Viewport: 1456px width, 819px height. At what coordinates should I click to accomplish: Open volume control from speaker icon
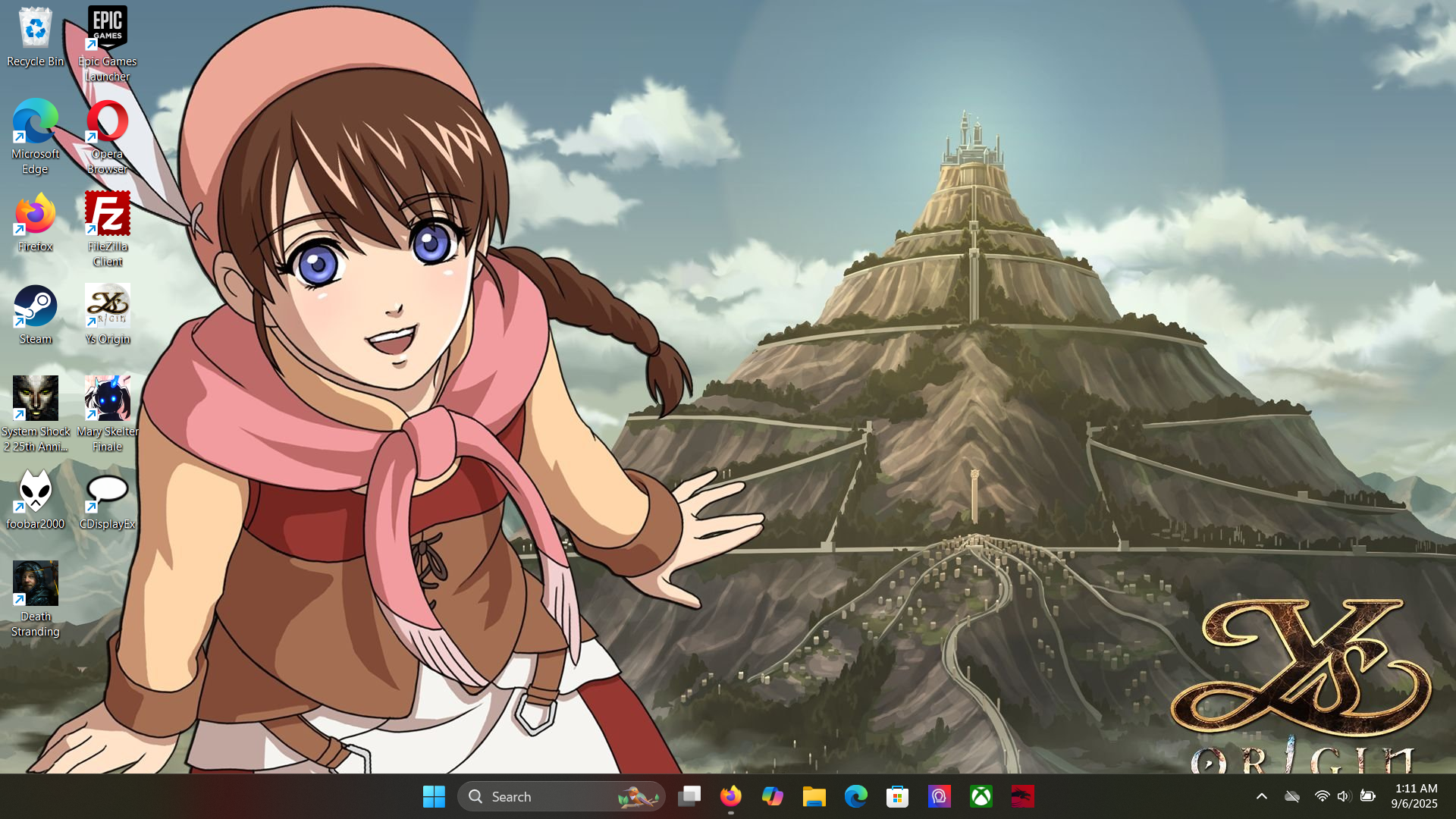point(1344,796)
